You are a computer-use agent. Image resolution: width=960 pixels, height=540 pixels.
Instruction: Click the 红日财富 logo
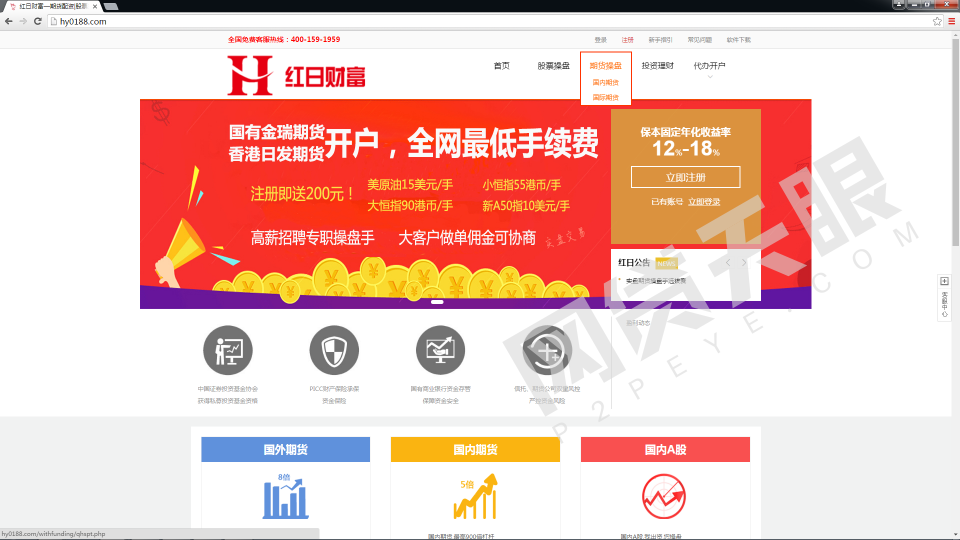point(296,76)
